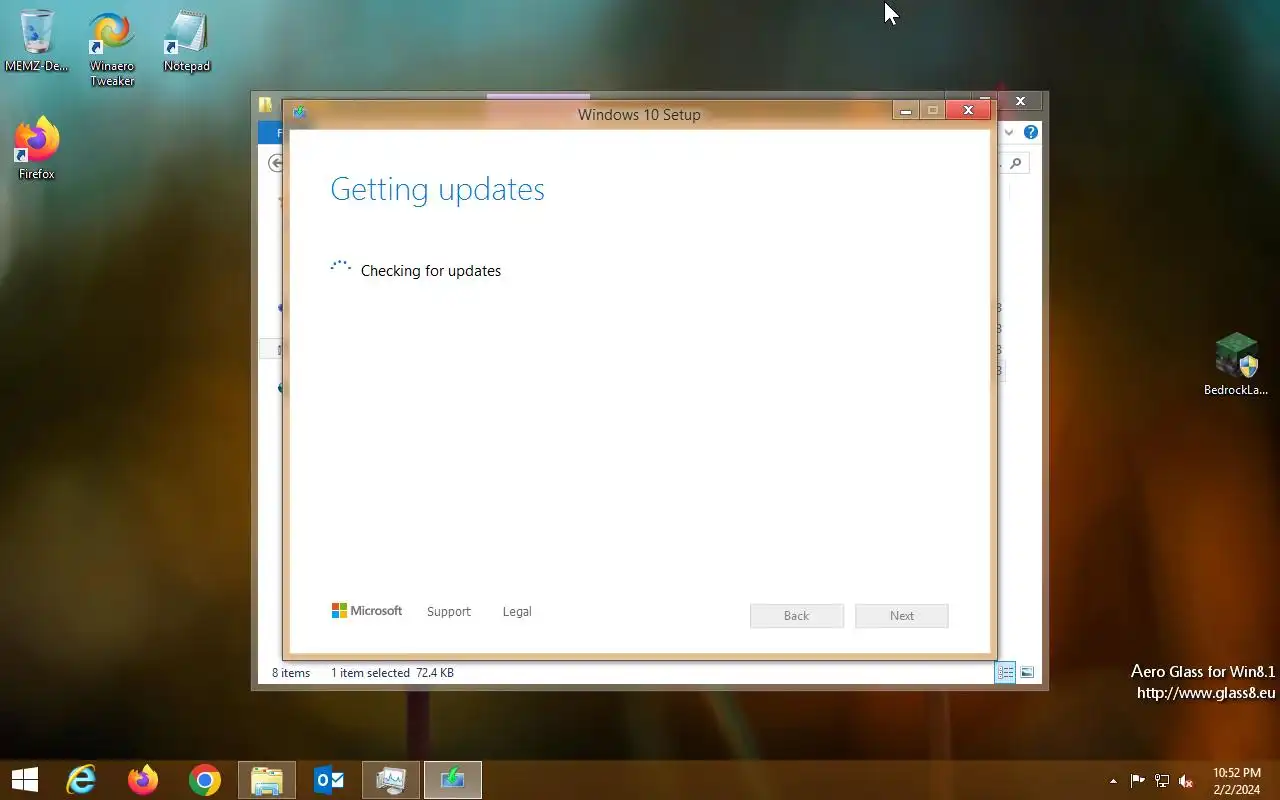Close the Windows 10 Setup window
The width and height of the screenshot is (1280, 800).
click(x=968, y=111)
